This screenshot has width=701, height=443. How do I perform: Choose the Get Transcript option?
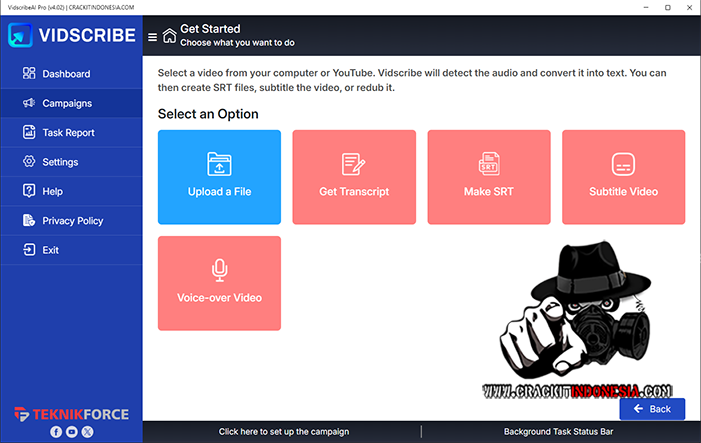point(354,177)
